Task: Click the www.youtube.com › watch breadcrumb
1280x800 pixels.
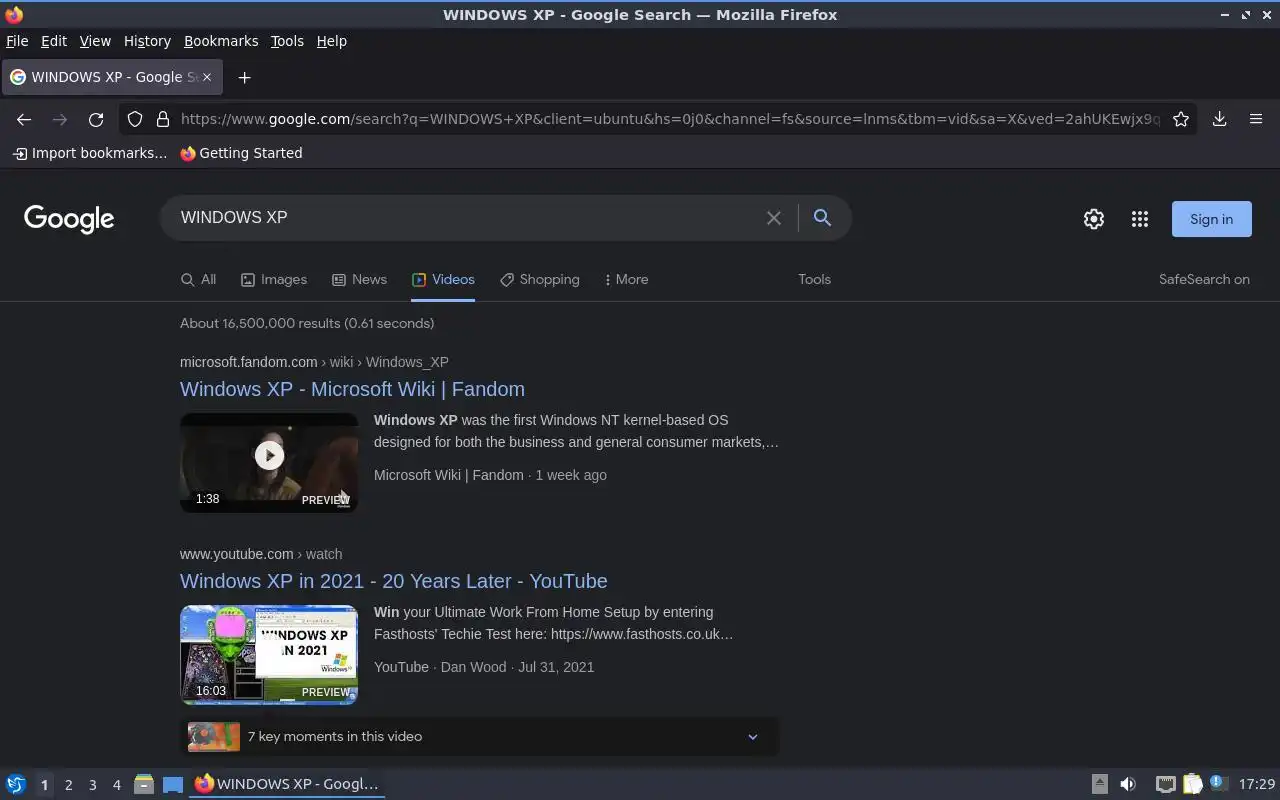Action: (x=261, y=554)
